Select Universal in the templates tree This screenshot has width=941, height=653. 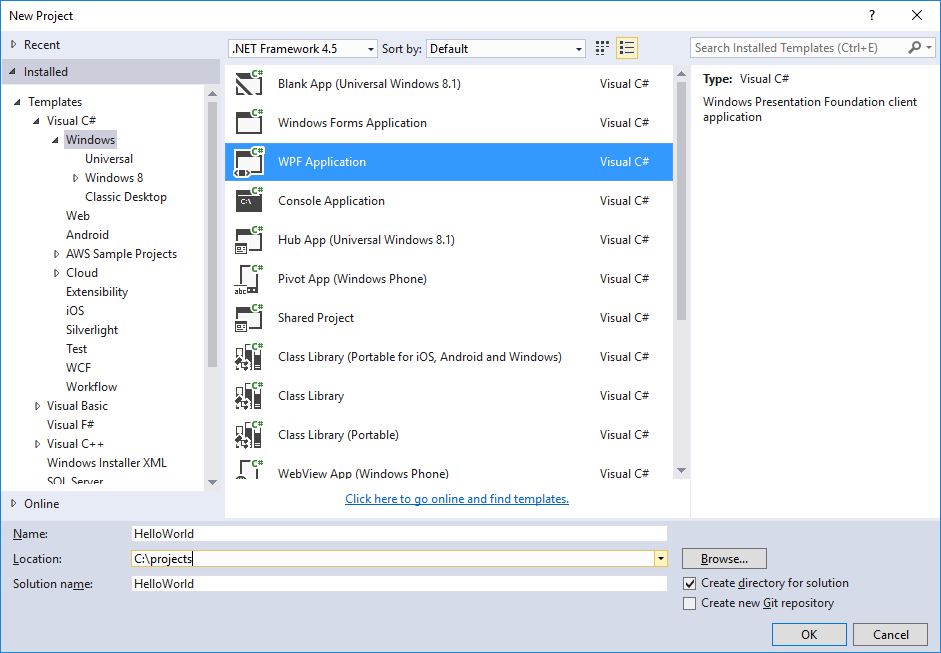point(109,158)
